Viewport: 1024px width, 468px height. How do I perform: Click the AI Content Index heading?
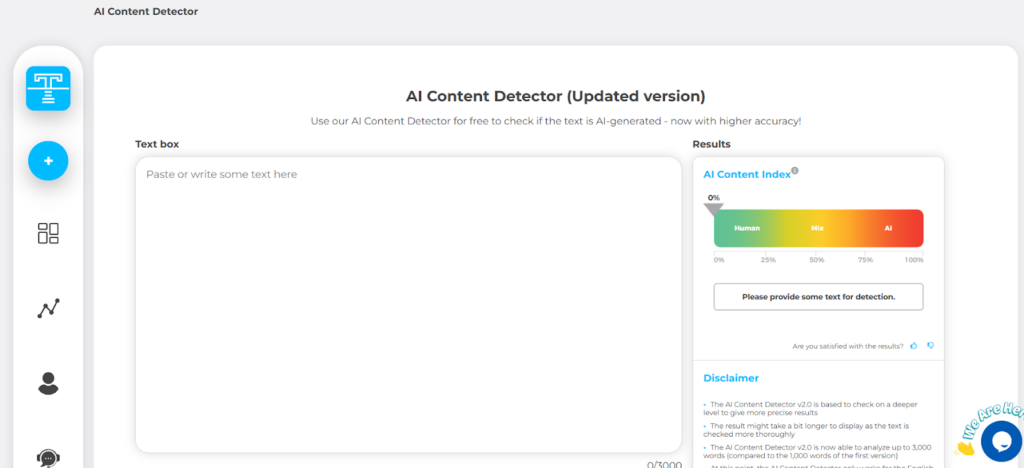[747, 174]
